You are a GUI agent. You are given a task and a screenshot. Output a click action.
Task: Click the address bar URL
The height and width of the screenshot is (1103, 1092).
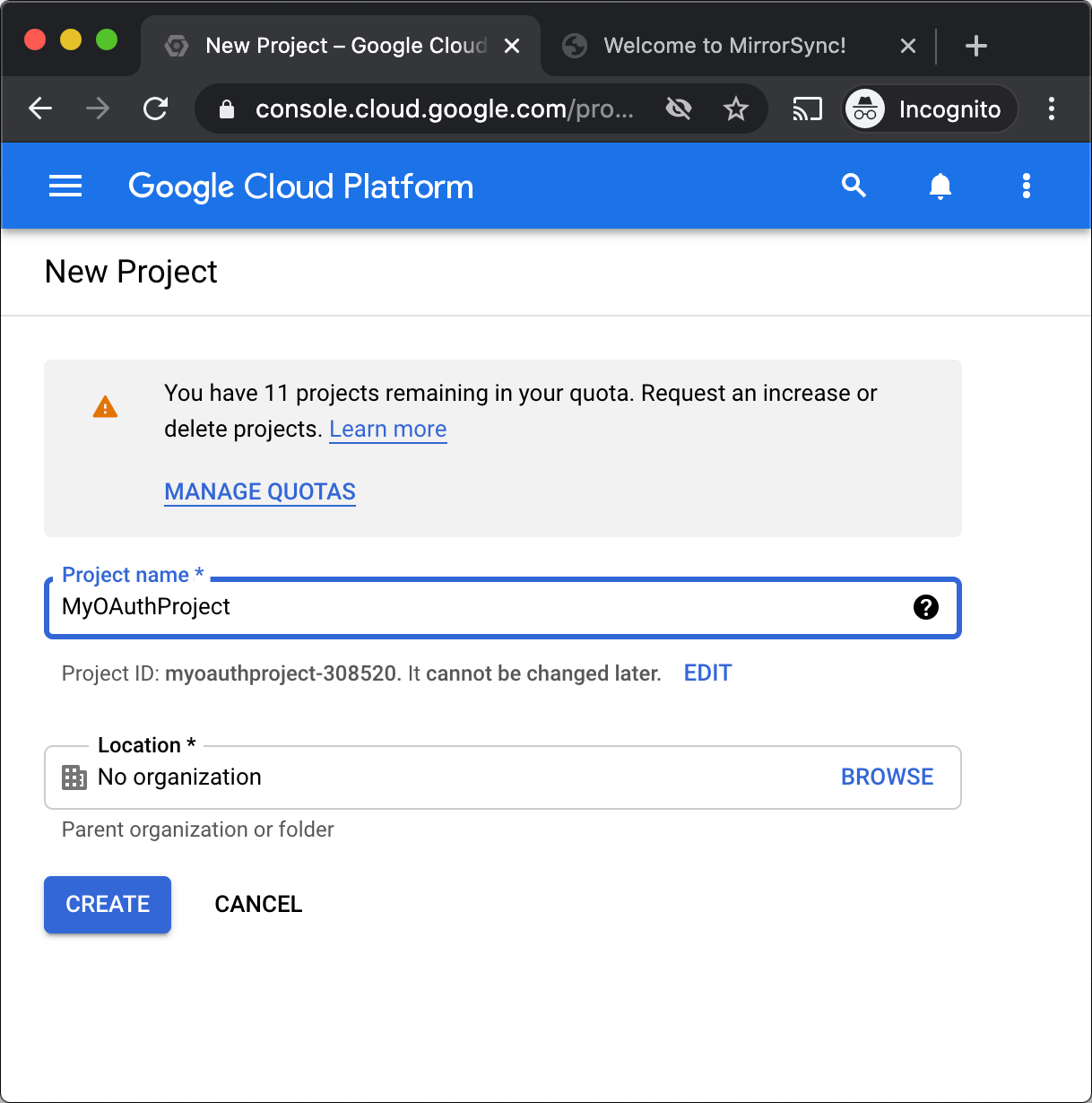click(x=445, y=109)
